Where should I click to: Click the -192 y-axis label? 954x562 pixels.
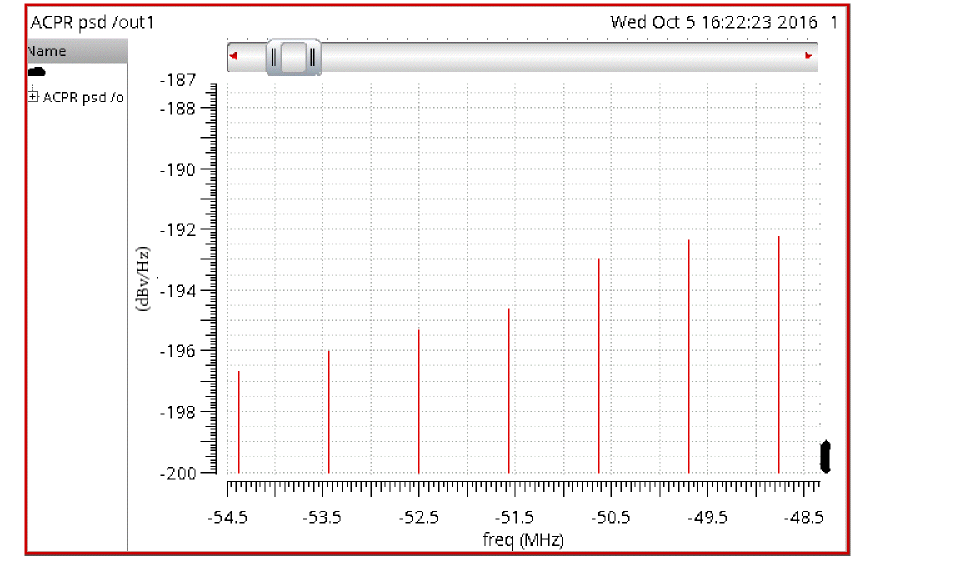pos(178,230)
